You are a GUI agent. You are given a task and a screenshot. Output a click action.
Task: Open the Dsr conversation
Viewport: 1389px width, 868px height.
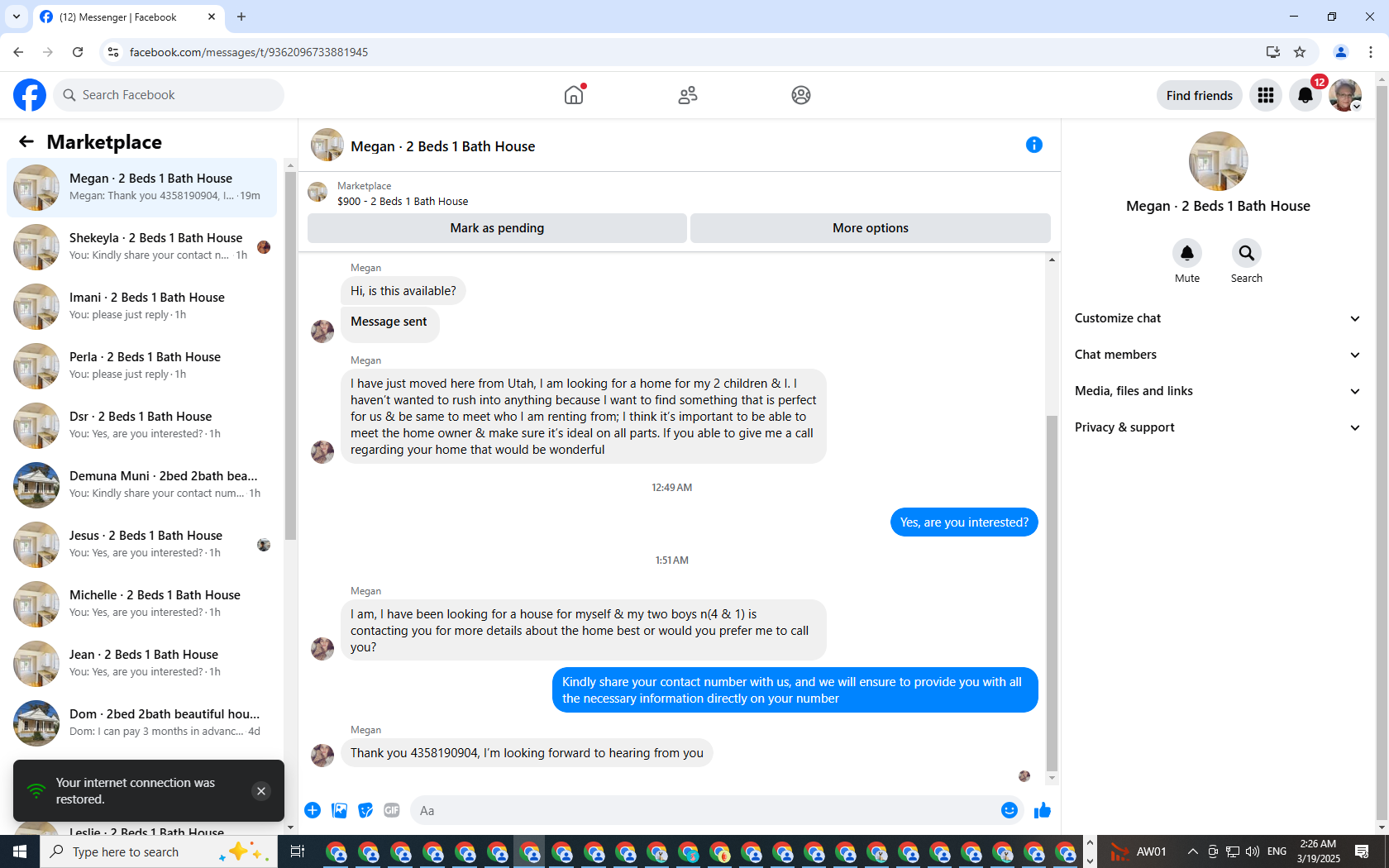[142, 426]
